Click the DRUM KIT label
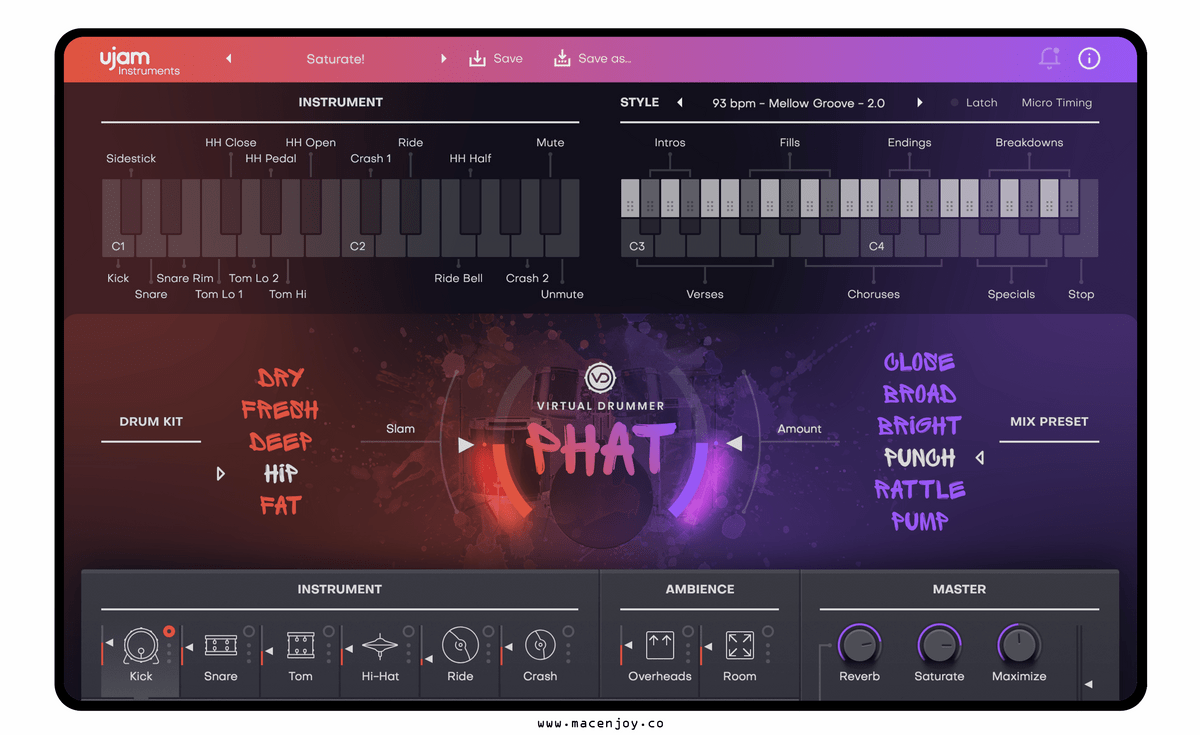The height and width of the screenshot is (735, 1200). point(151,422)
